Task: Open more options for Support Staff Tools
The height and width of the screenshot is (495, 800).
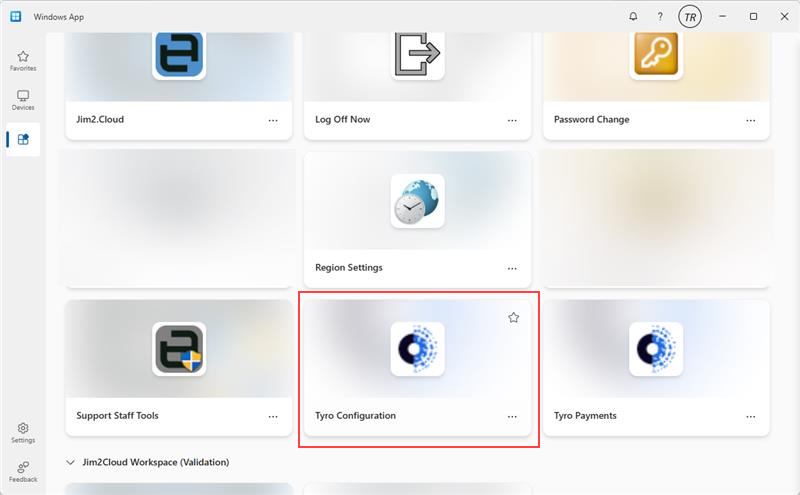Action: point(273,416)
